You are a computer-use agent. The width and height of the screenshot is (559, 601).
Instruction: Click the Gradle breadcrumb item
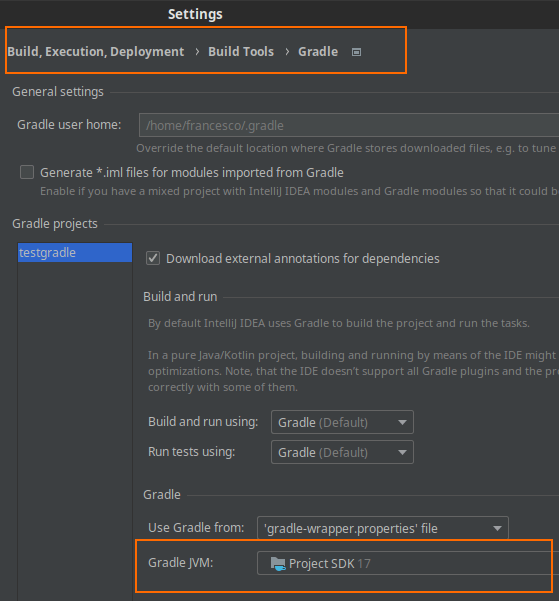pos(318,52)
